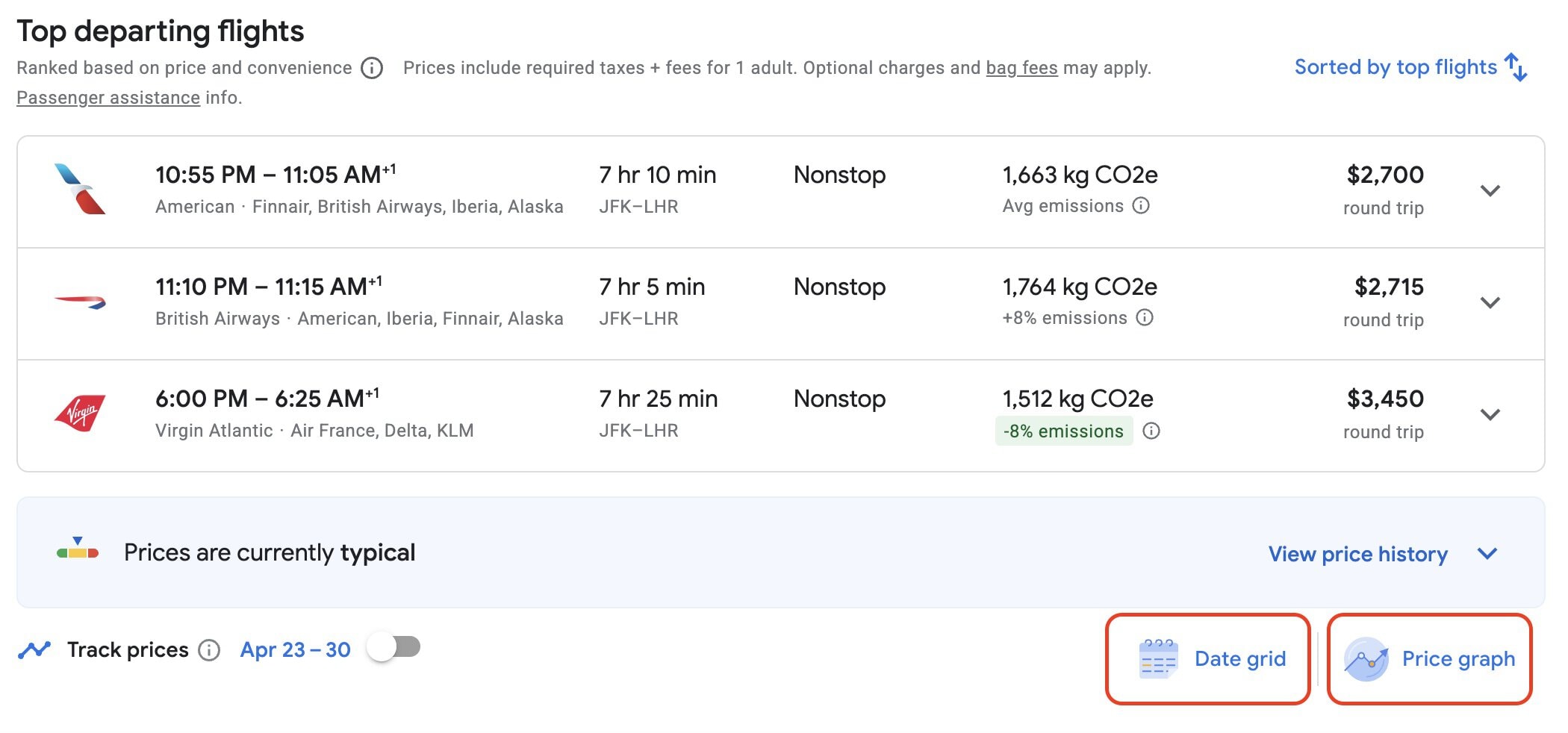The width and height of the screenshot is (1568, 733).
Task: Click the info icon beside '+8% emissions'
Action: (1145, 318)
